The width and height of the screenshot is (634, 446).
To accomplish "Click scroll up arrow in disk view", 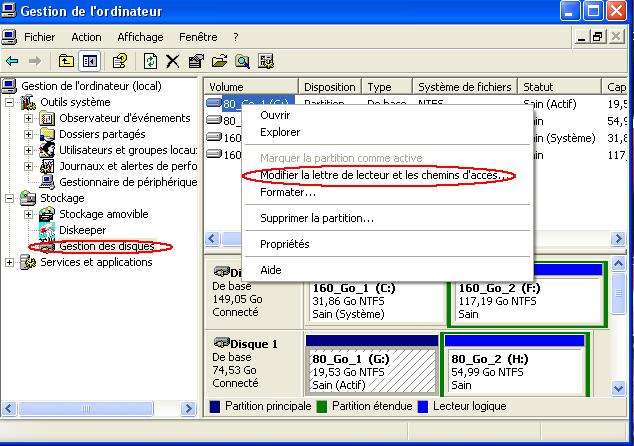I will click(x=618, y=264).
